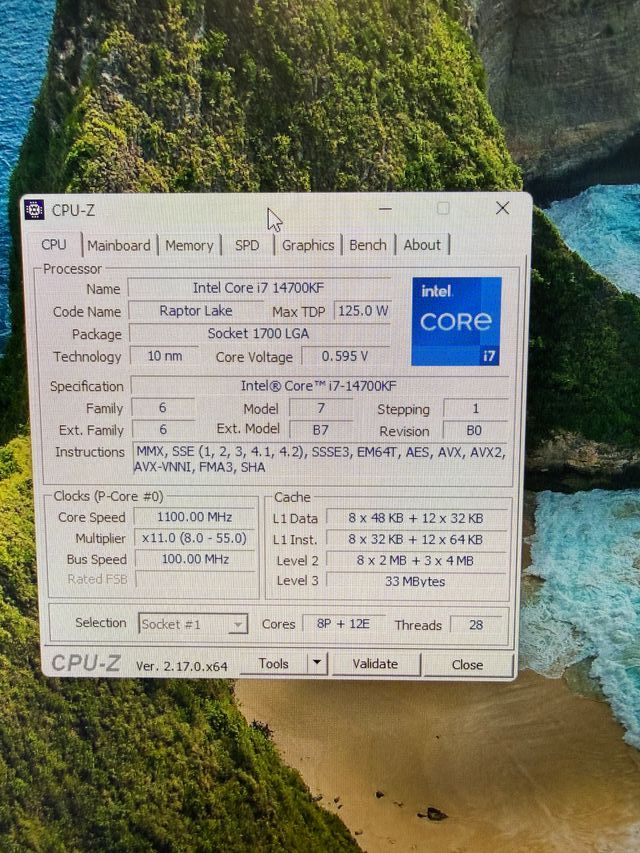This screenshot has width=640, height=853.
Task: Select the Family value 6
Action: [x=163, y=408]
